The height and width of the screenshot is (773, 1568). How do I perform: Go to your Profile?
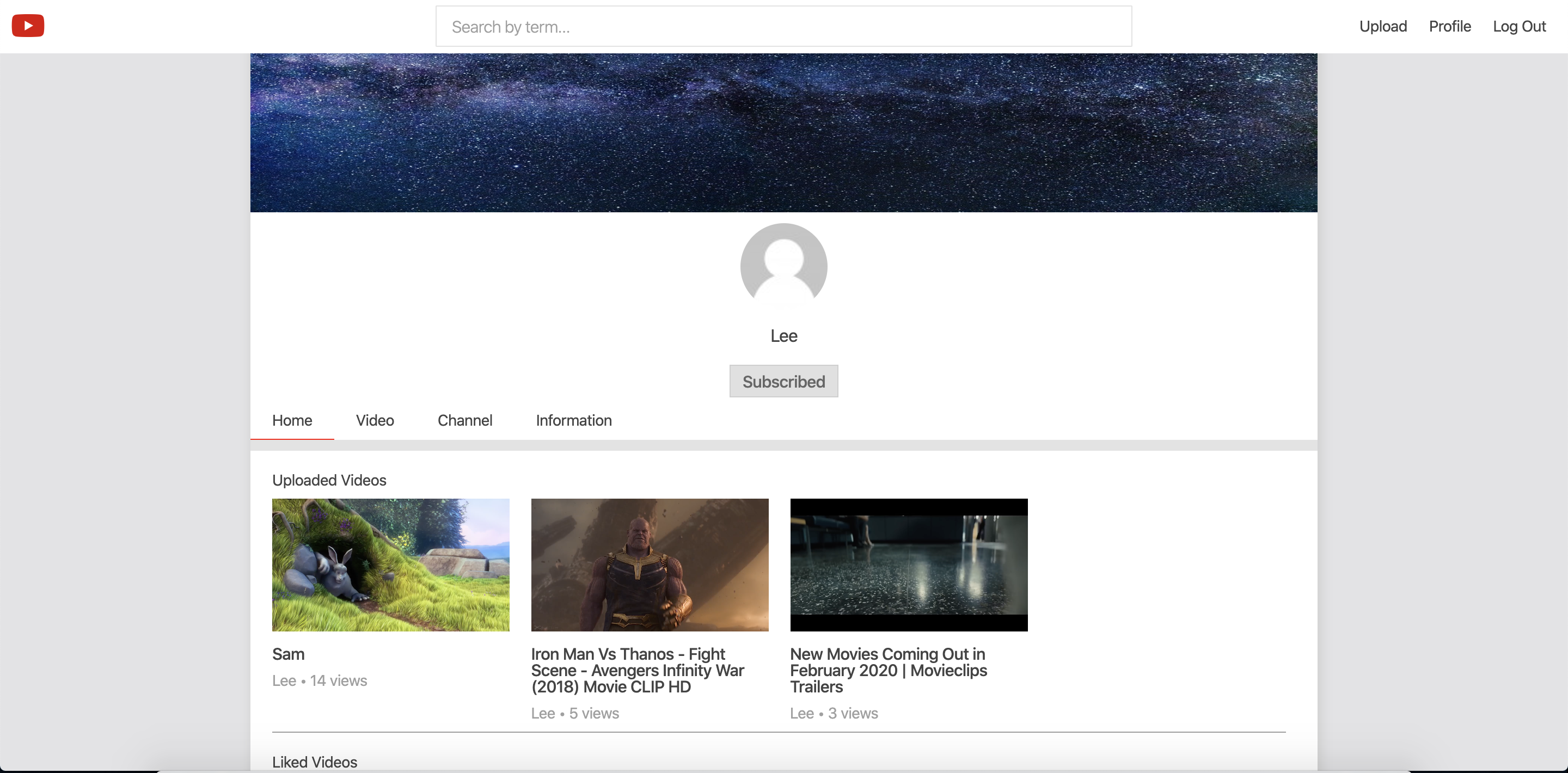click(1449, 26)
